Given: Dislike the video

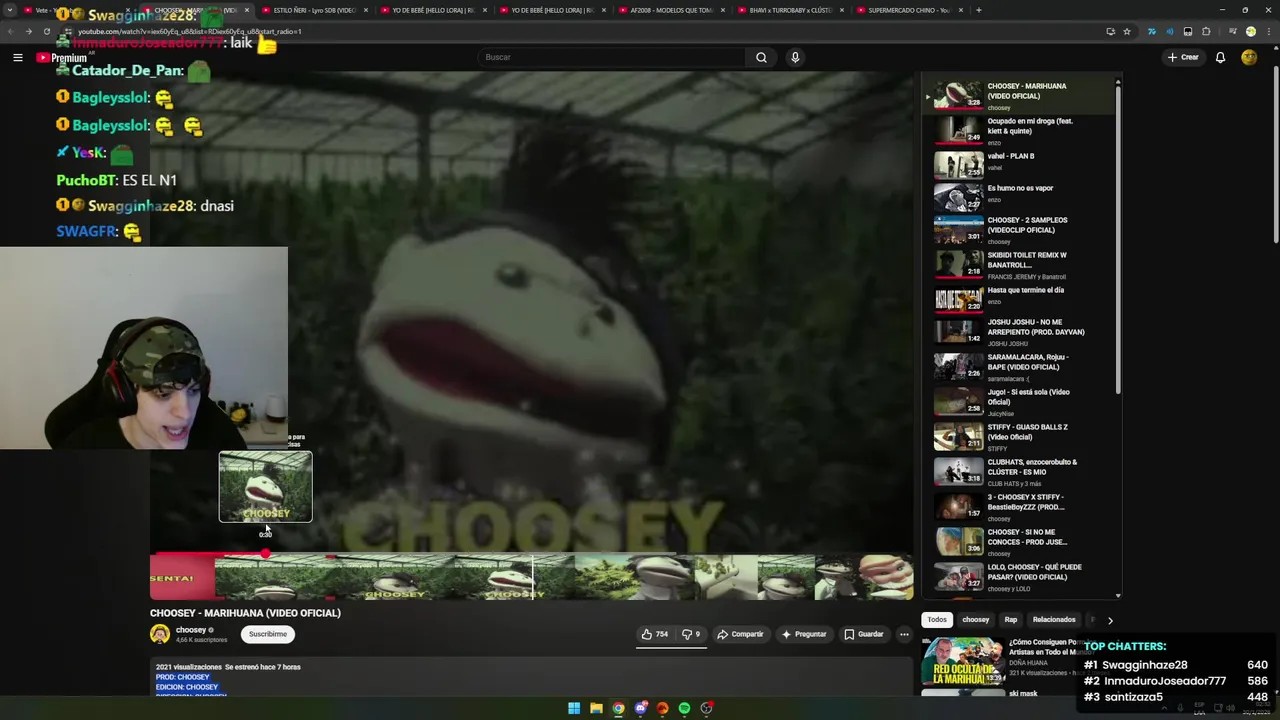Looking at the screenshot, I should tap(691, 634).
